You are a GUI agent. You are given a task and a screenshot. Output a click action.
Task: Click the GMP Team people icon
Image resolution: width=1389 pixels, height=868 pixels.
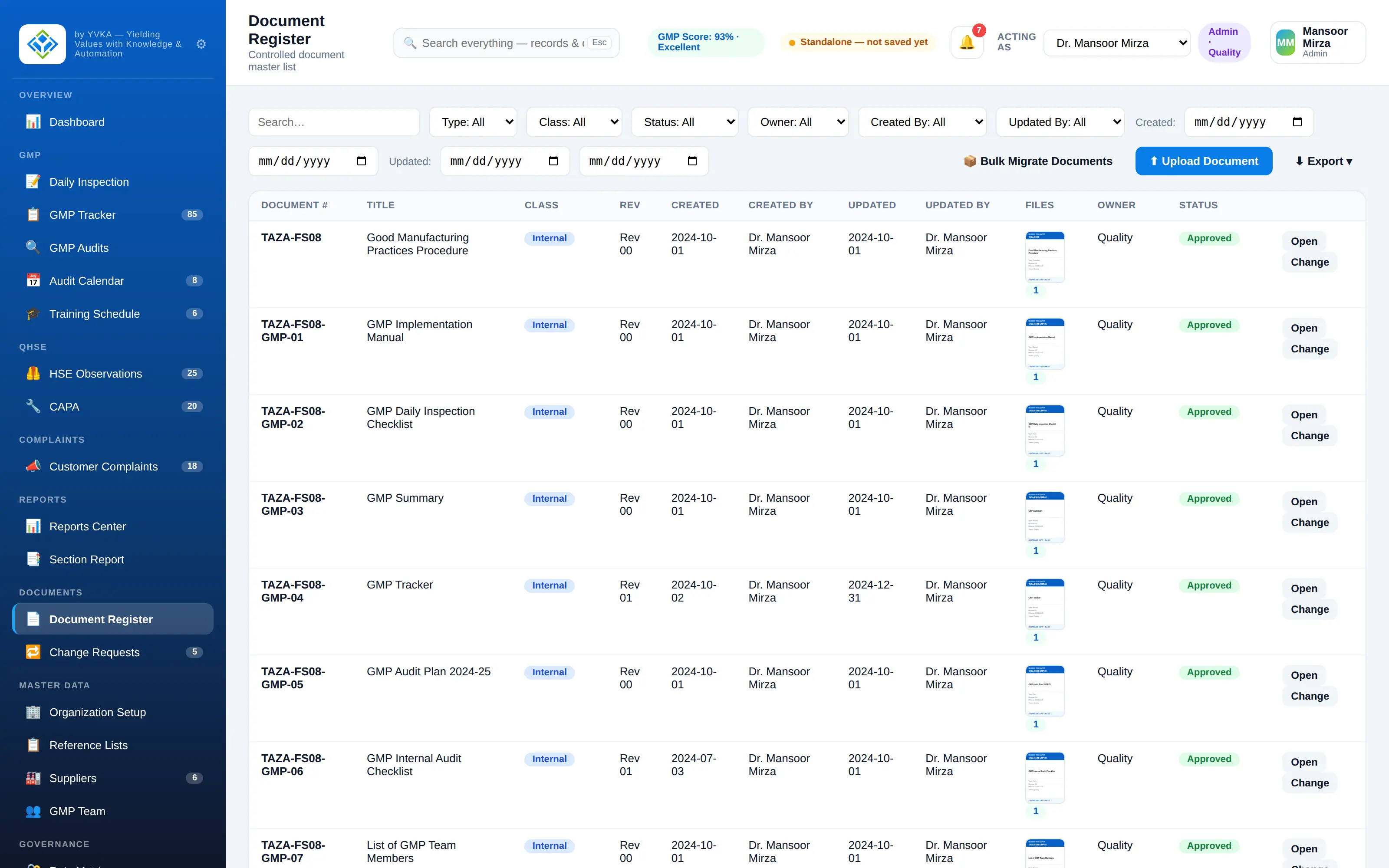pyautogui.click(x=33, y=811)
